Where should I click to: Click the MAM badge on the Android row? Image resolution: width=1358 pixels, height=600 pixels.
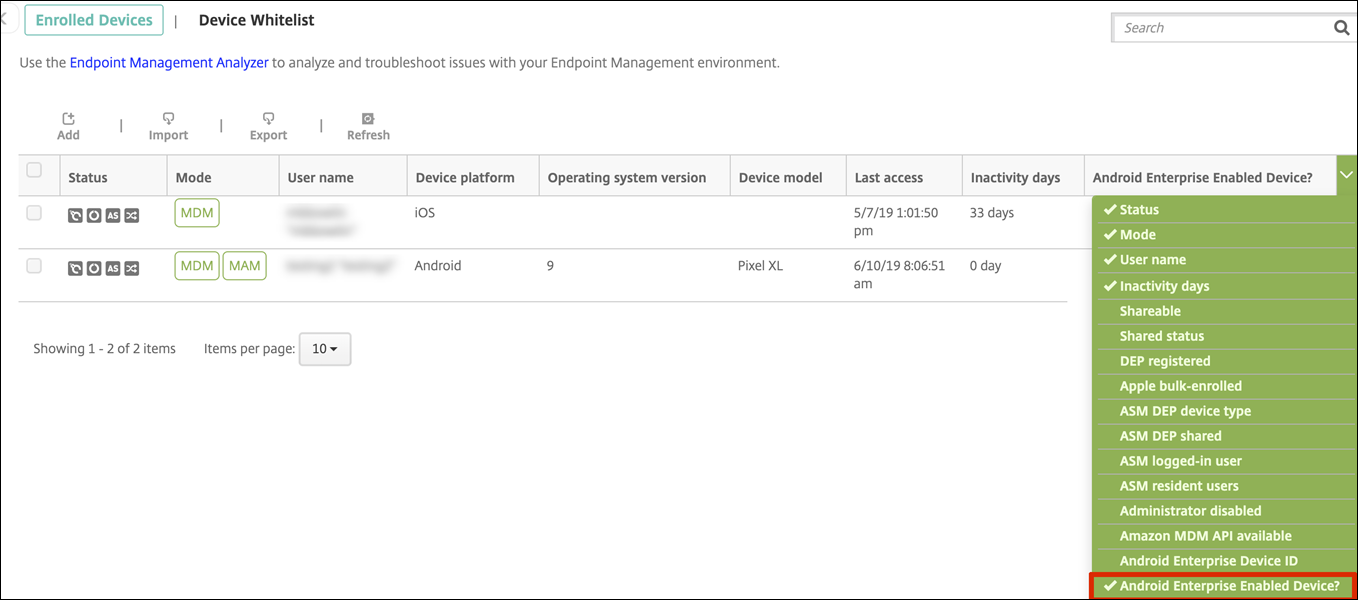click(244, 265)
